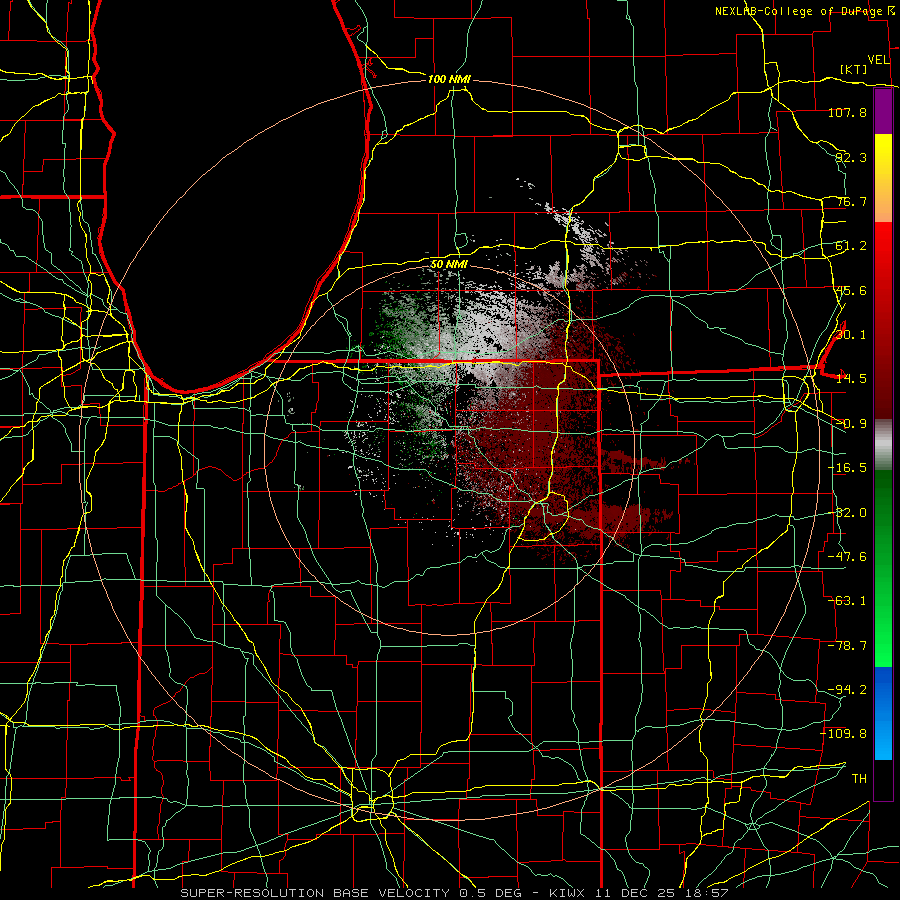Click the 61.2 legend value
The image size is (900, 900).
pos(851,246)
